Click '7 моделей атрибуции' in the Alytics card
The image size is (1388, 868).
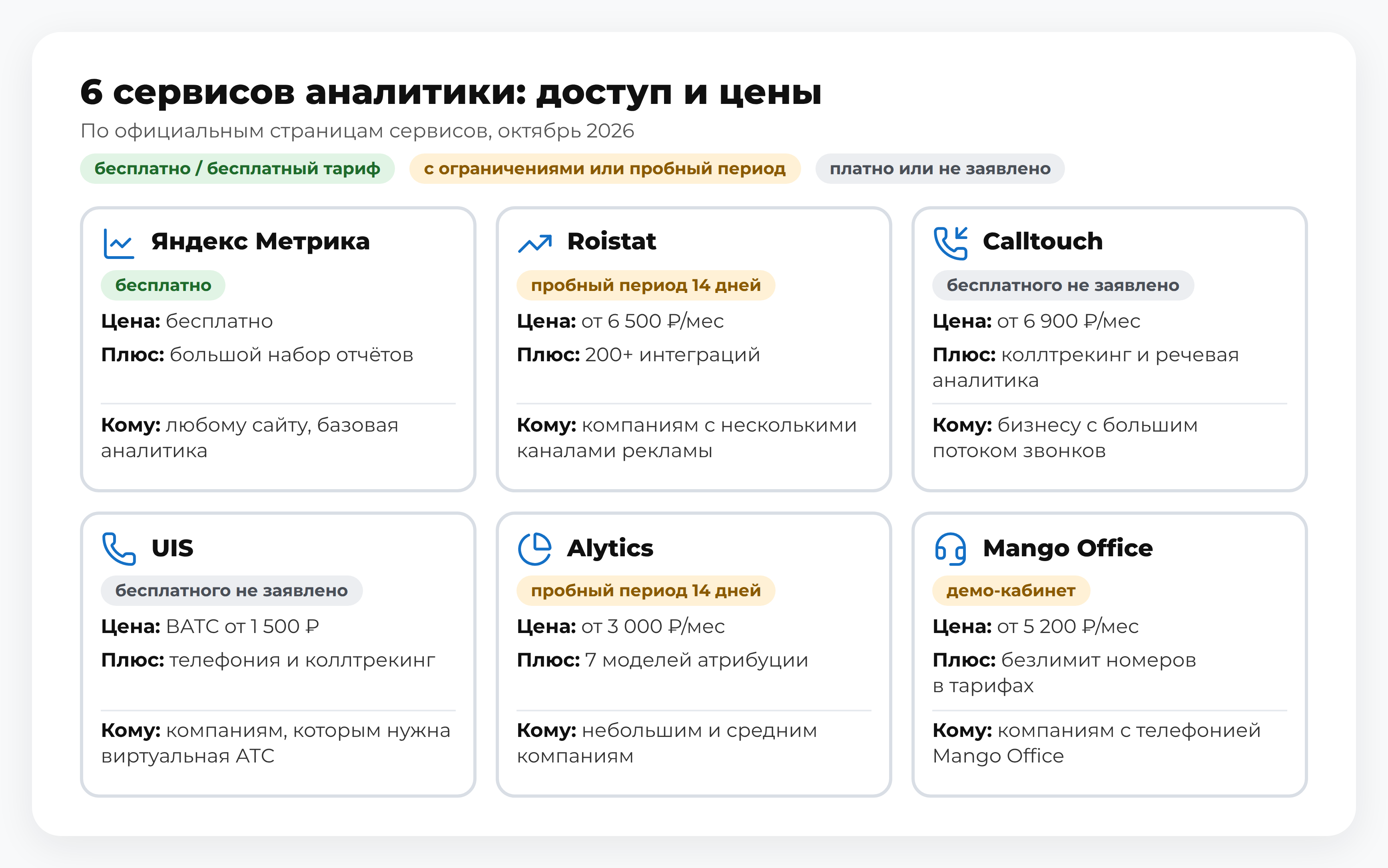tap(696, 661)
